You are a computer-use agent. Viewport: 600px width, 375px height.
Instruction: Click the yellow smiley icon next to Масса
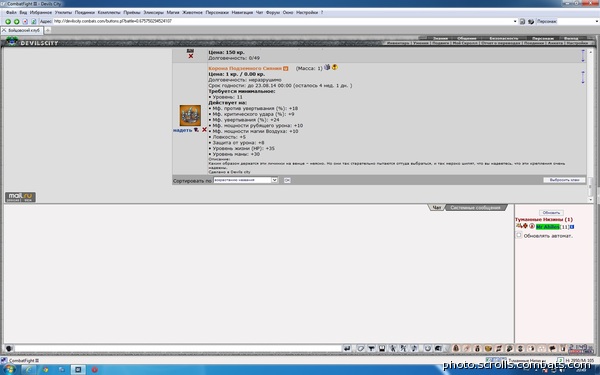click(335, 67)
